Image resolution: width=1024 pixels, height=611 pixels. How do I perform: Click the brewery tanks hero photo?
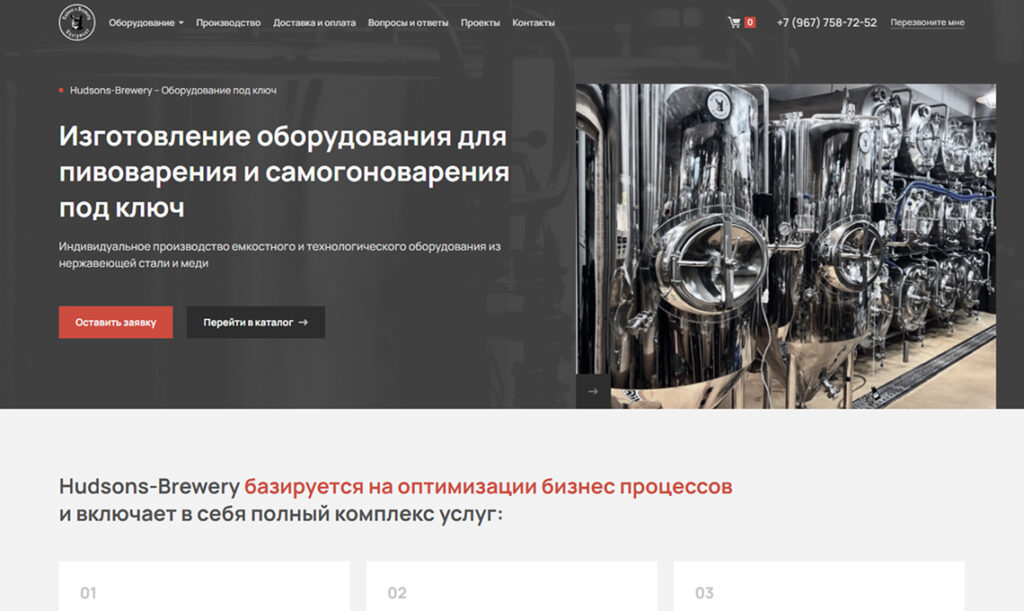tap(786, 246)
